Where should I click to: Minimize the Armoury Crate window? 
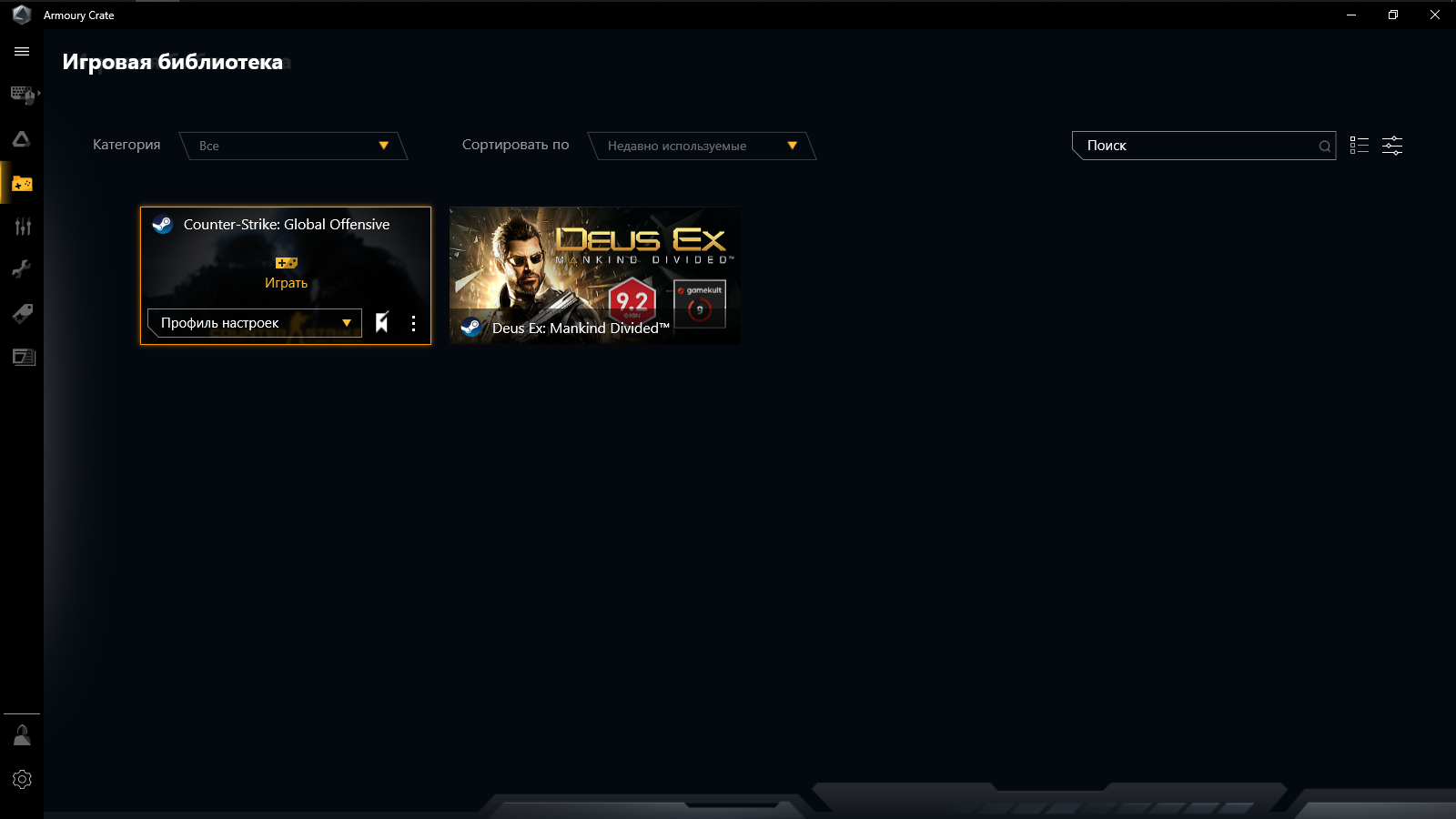coord(1351,15)
